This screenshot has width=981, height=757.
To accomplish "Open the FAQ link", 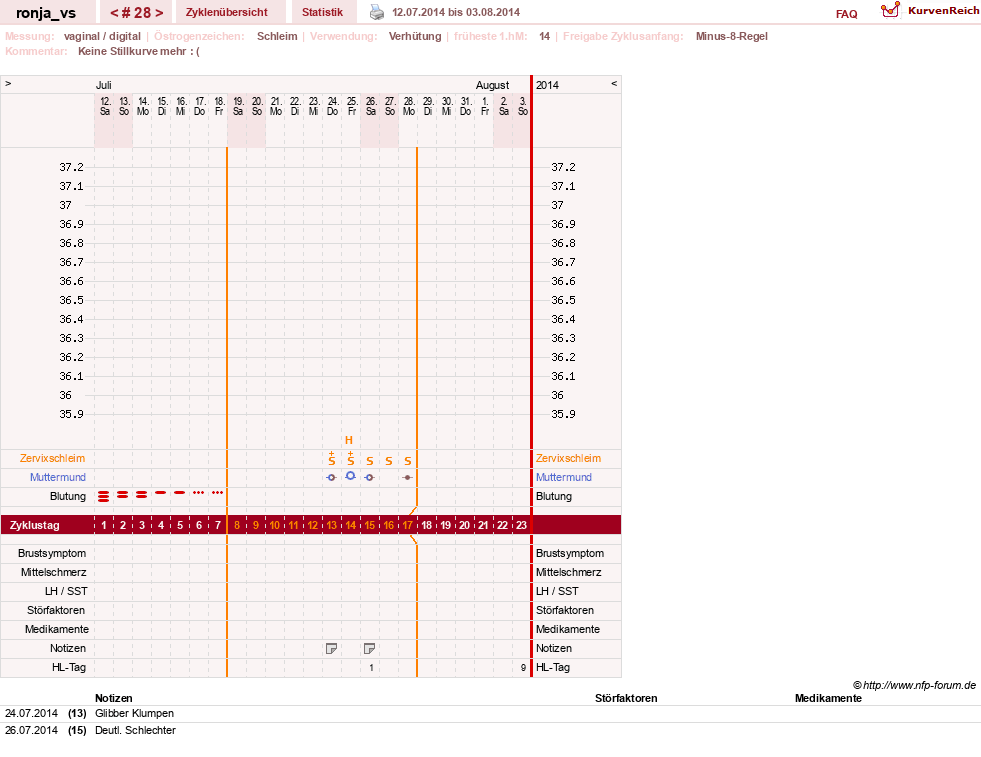I will tap(846, 14).
